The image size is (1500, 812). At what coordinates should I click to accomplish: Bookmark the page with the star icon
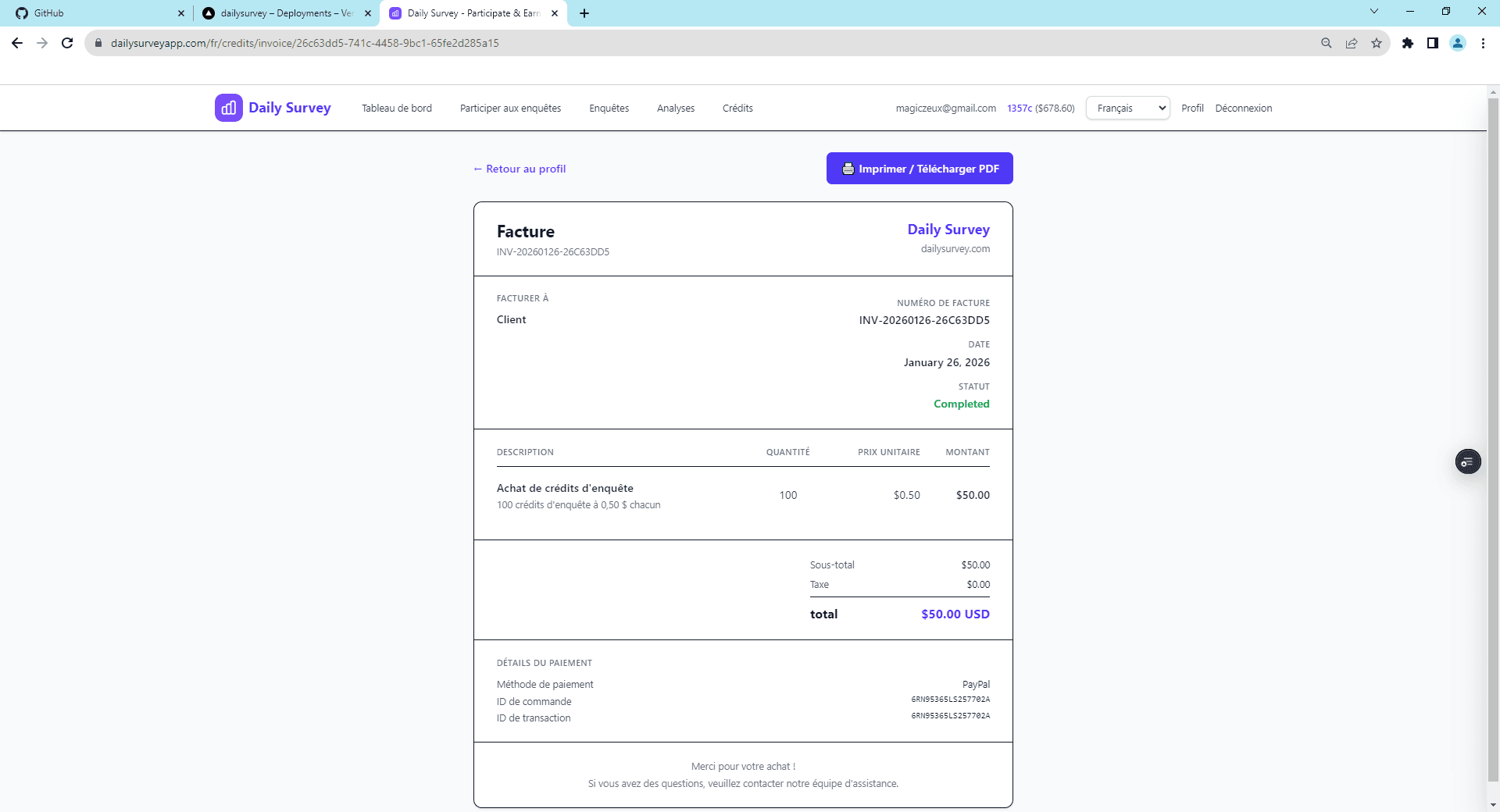pyautogui.click(x=1377, y=43)
